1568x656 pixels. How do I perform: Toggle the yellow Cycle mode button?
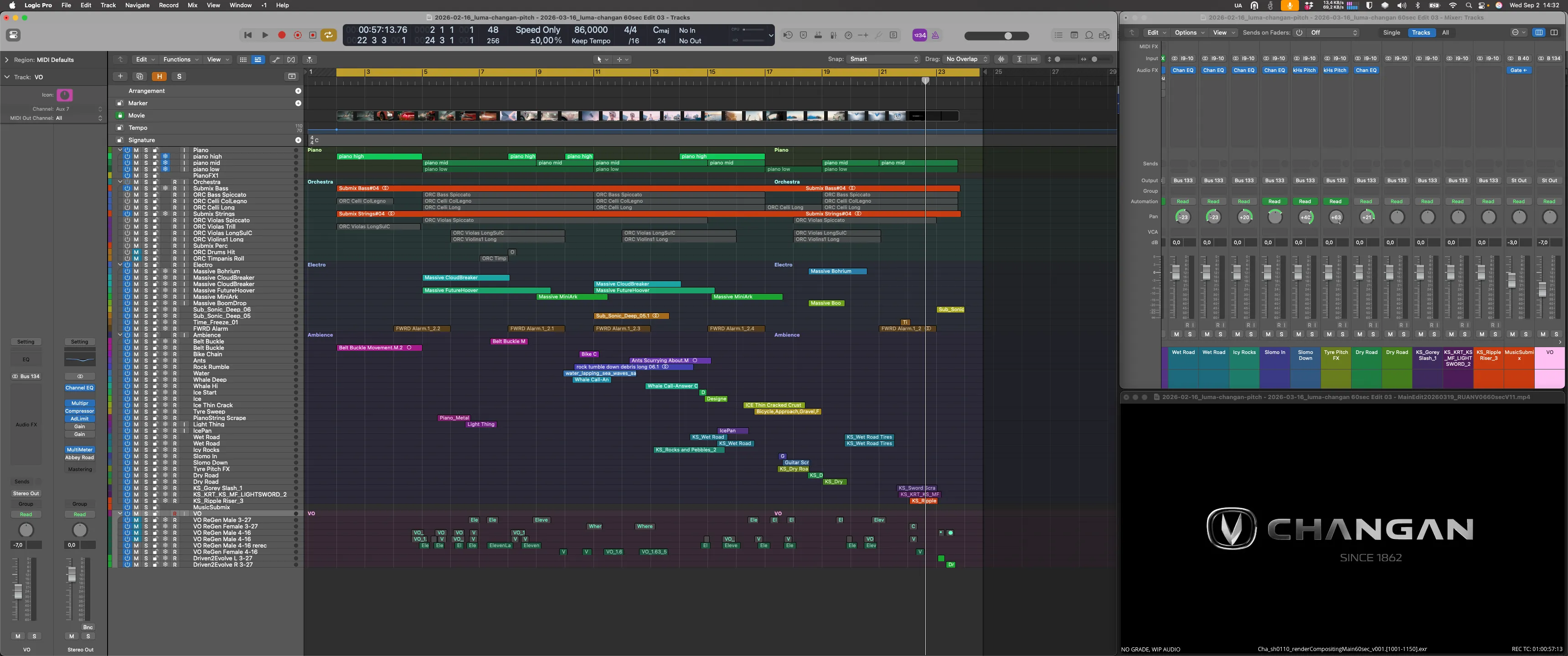[329, 35]
